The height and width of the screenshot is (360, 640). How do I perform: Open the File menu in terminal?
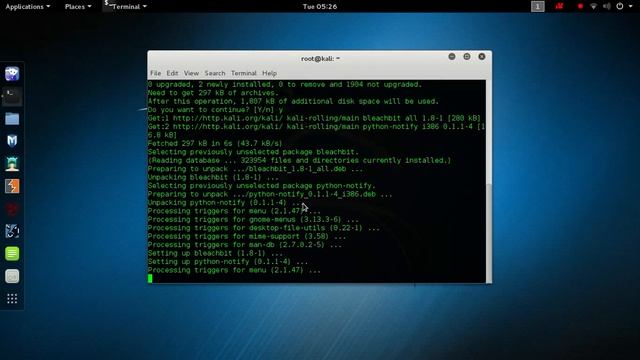click(156, 73)
